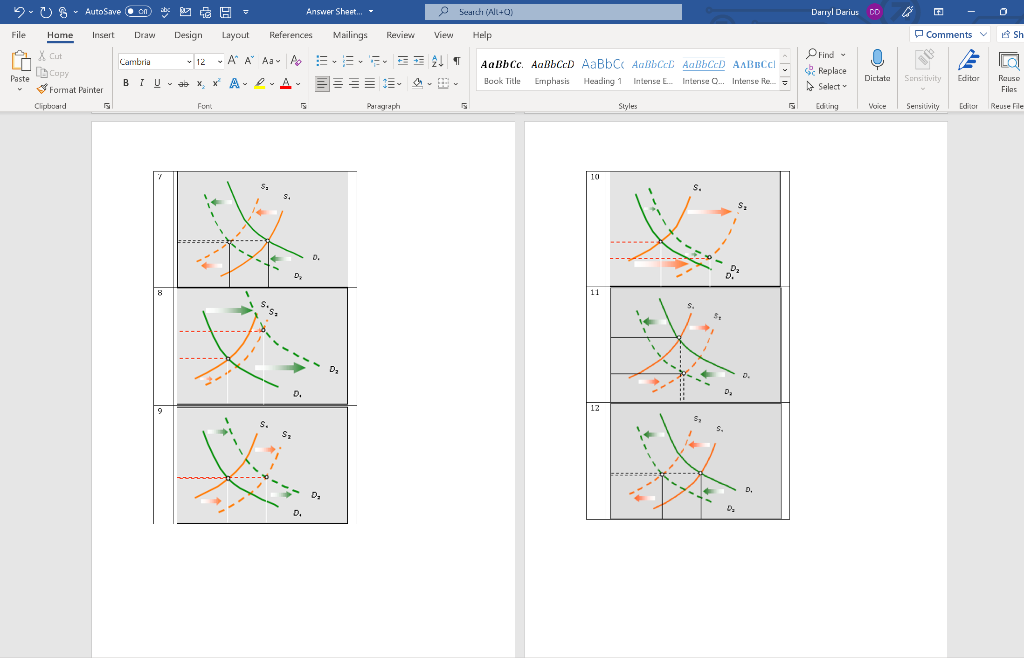Image resolution: width=1024 pixels, height=658 pixels.
Task: Click Decrease Font Size icon
Action: (249, 61)
